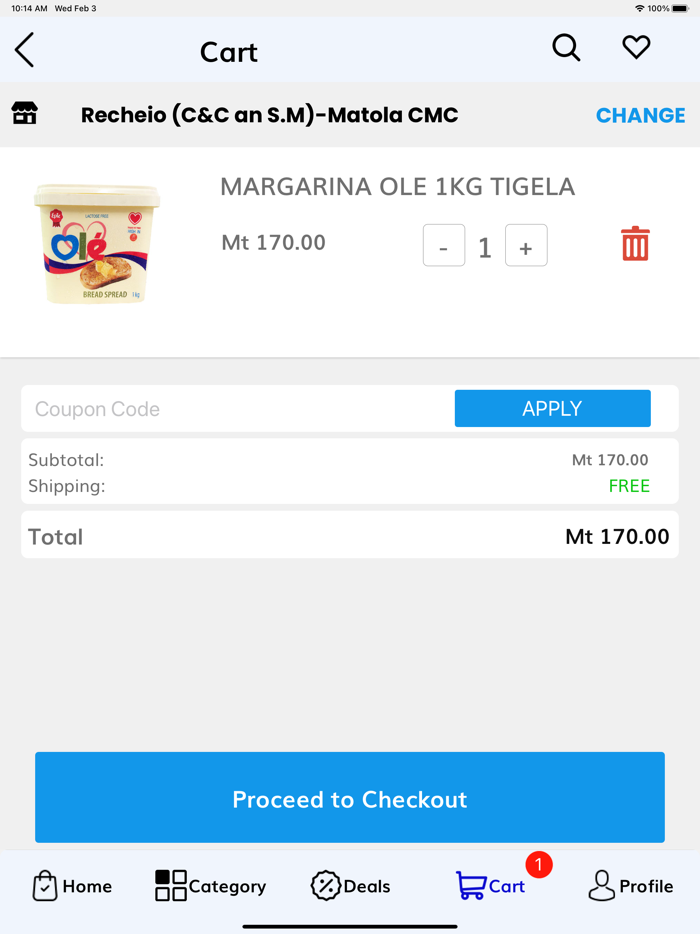The height and width of the screenshot is (934, 700).
Task: Open Home from the bottom navigation
Action: (72, 886)
